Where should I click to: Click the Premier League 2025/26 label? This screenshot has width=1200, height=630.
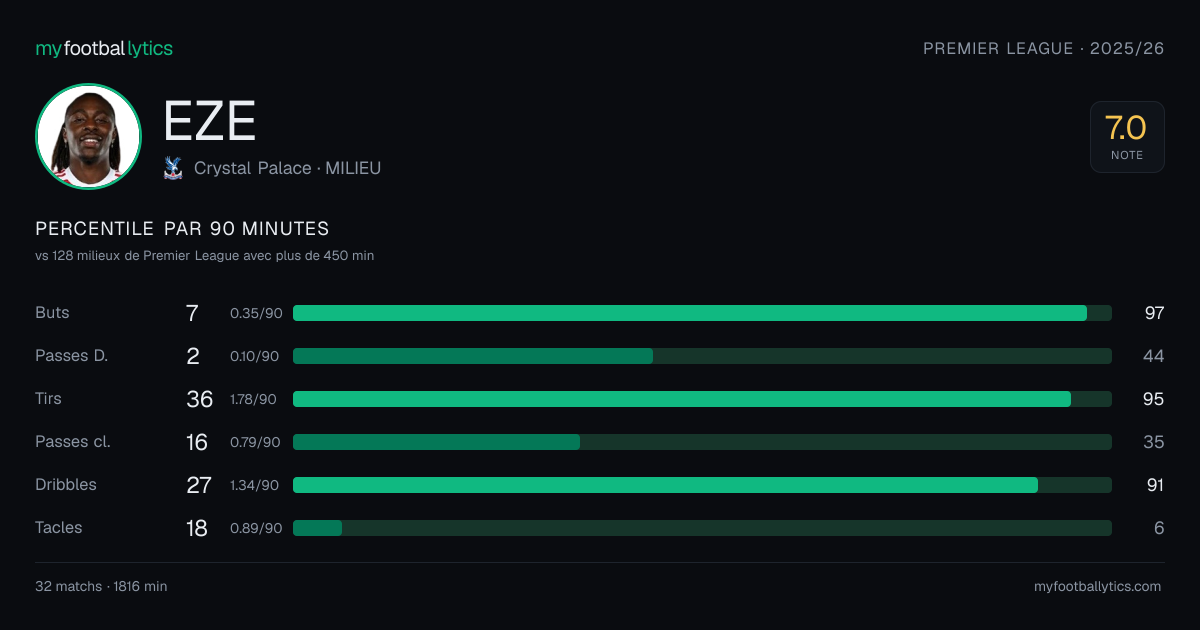(x=1044, y=48)
